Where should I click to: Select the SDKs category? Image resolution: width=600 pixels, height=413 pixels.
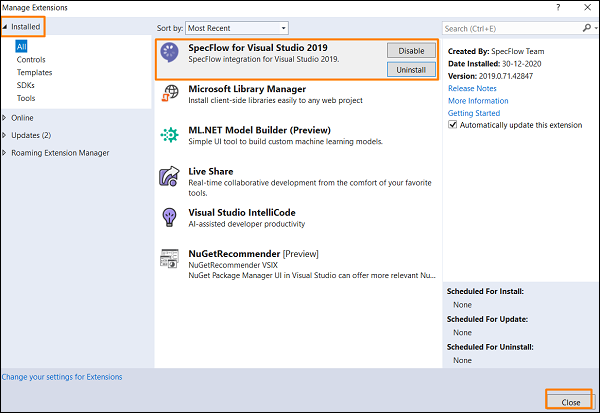coord(26,85)
